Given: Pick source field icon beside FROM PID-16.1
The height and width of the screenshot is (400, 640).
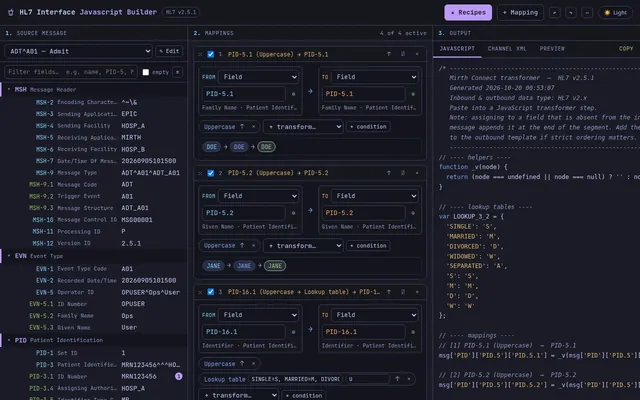Looking at the screenshot, I should tap(293, 332).
